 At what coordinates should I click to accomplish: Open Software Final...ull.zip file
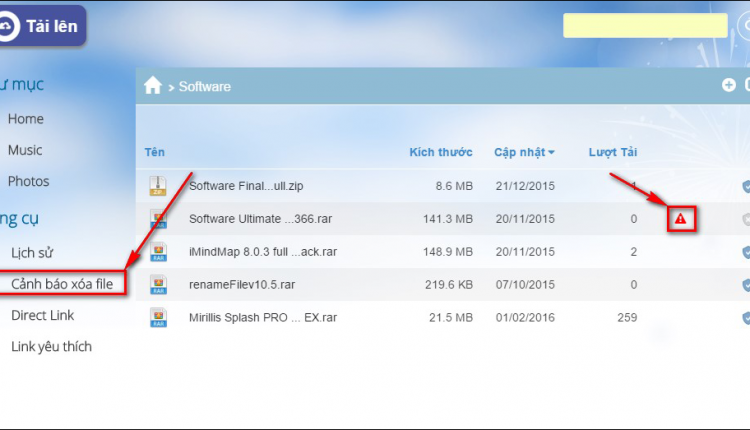click(246, 186)
